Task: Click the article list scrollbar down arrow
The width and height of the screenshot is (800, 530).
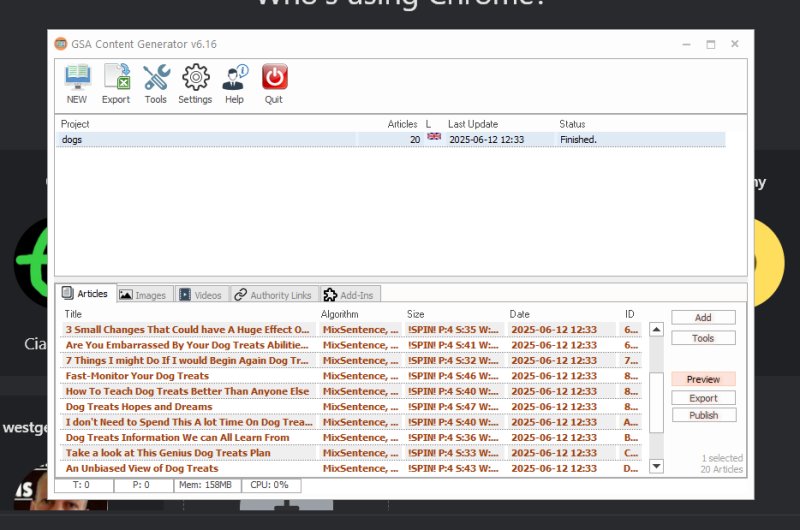Action: (656, 466)
